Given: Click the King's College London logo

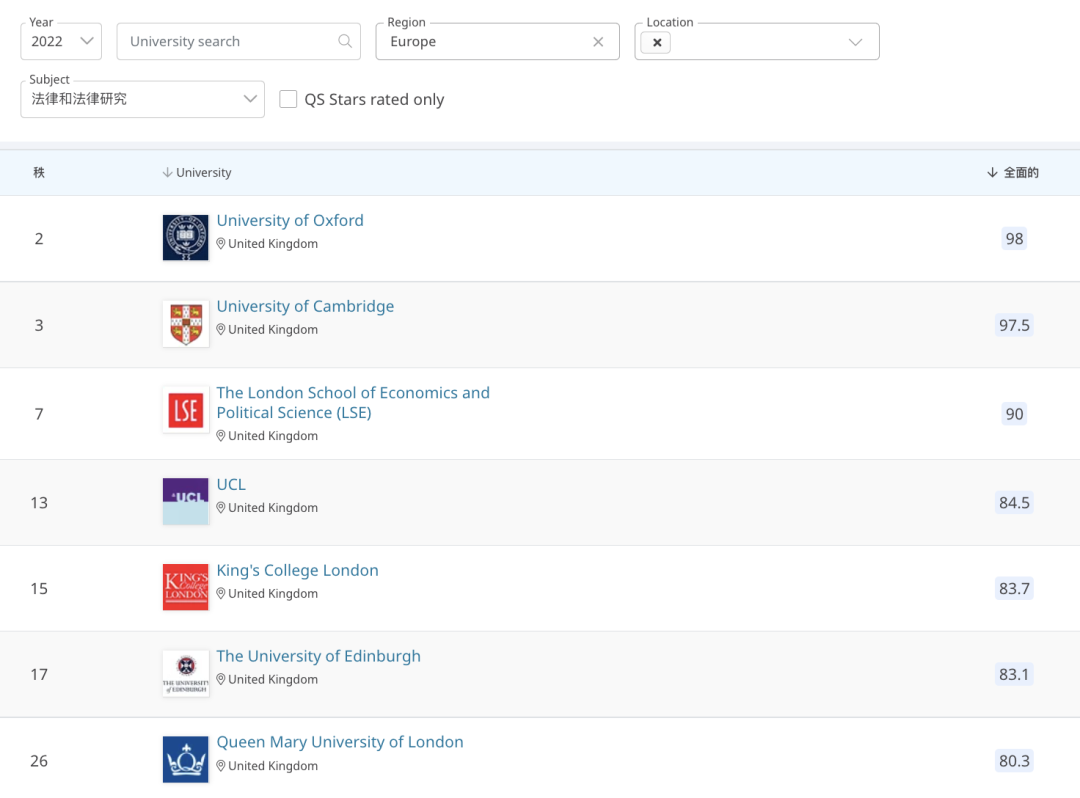Looking at the screenshot, I should tap(185, 587).
